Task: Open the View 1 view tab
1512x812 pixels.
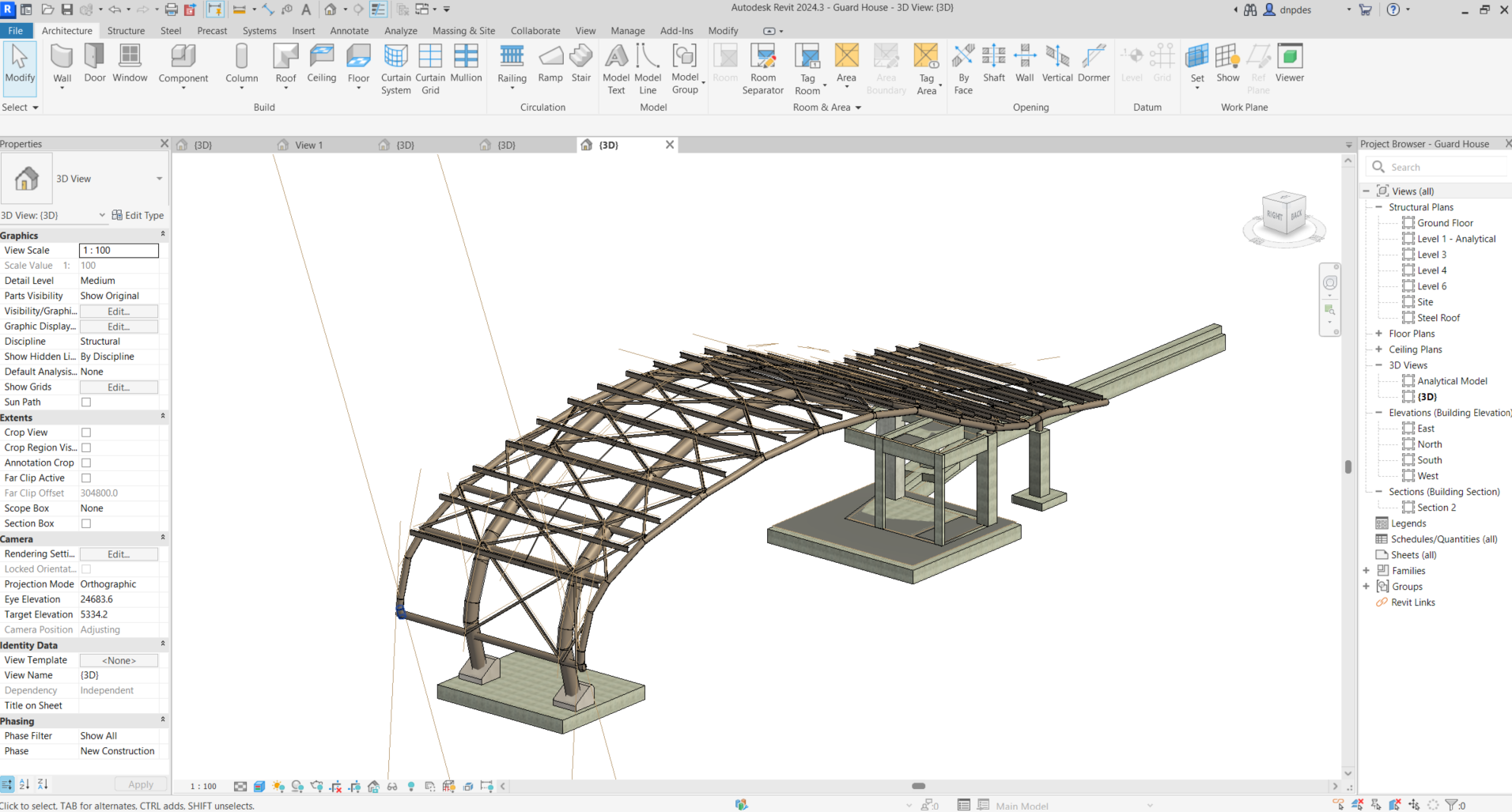Action: point(308,145)
